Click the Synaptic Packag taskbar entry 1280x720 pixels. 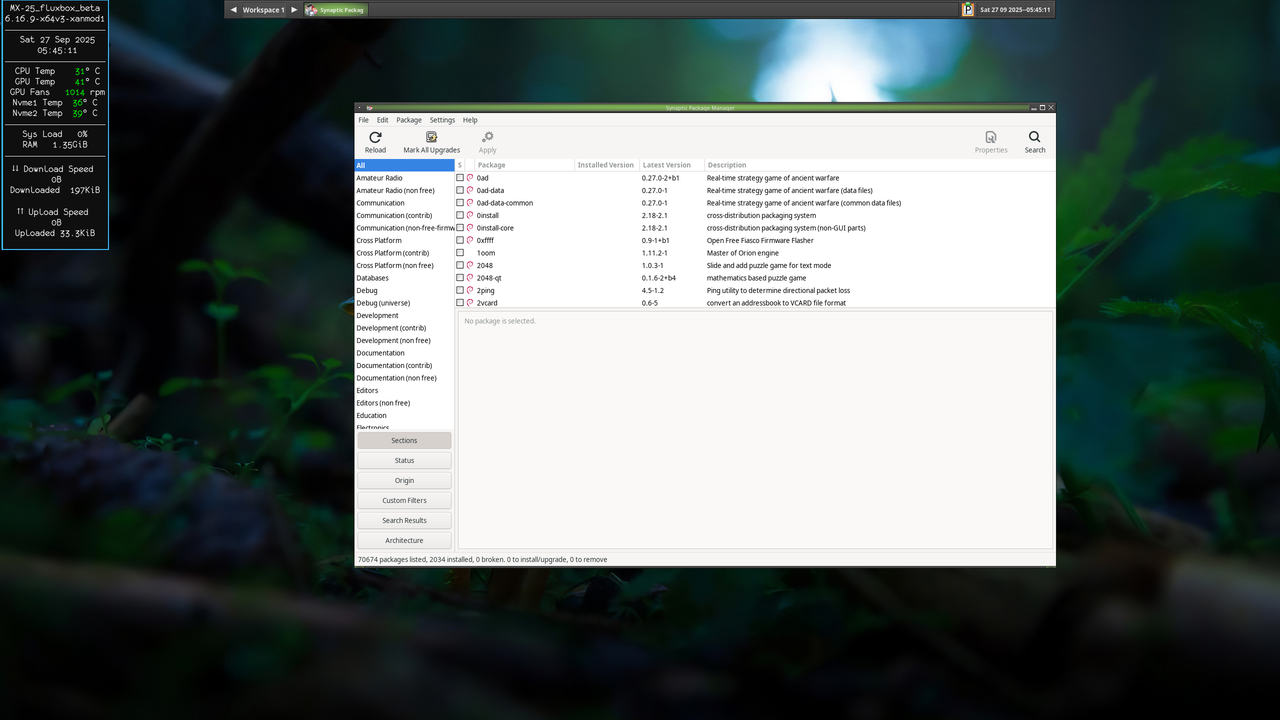click(336, 10)
